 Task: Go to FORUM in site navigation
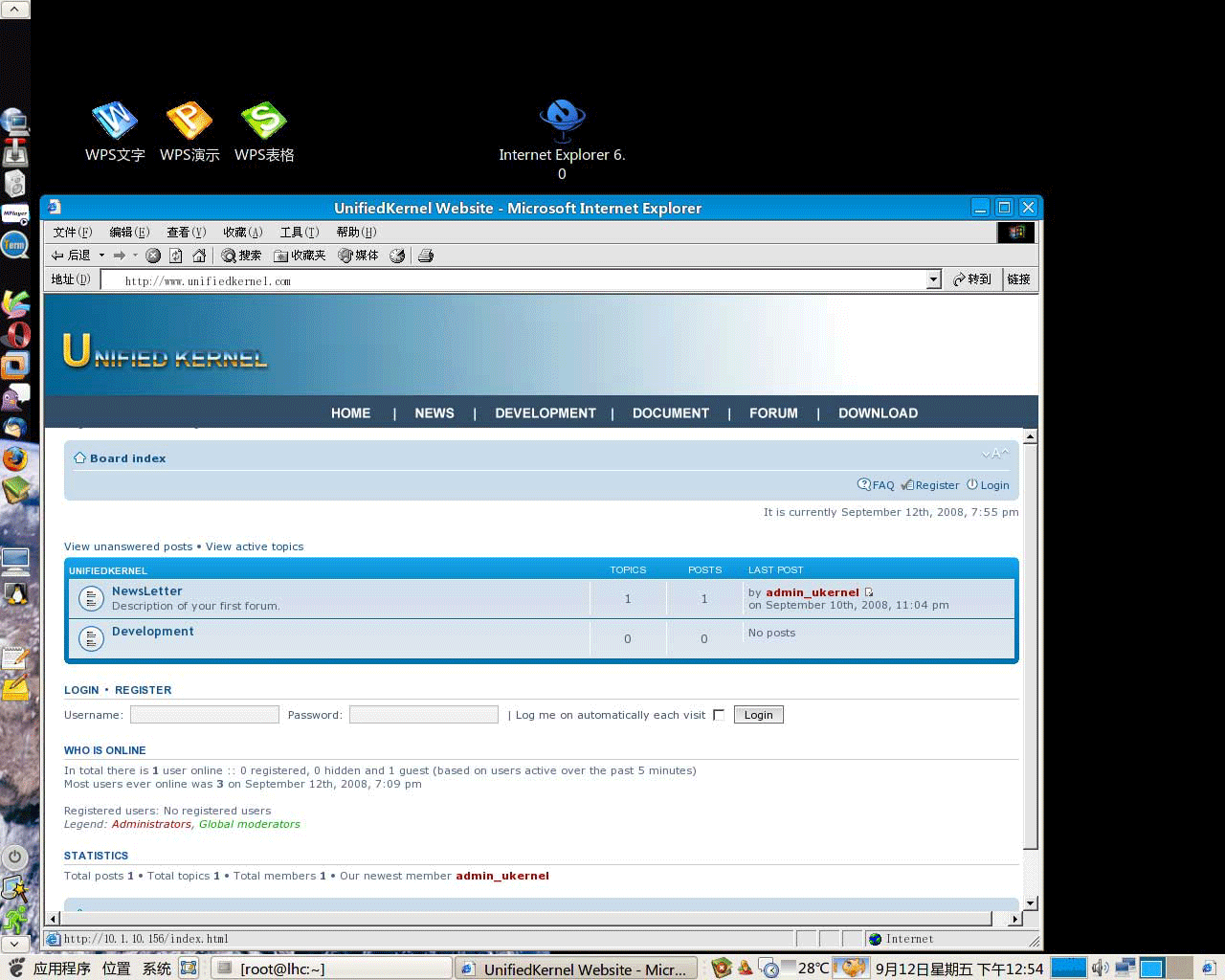[773, 413]
